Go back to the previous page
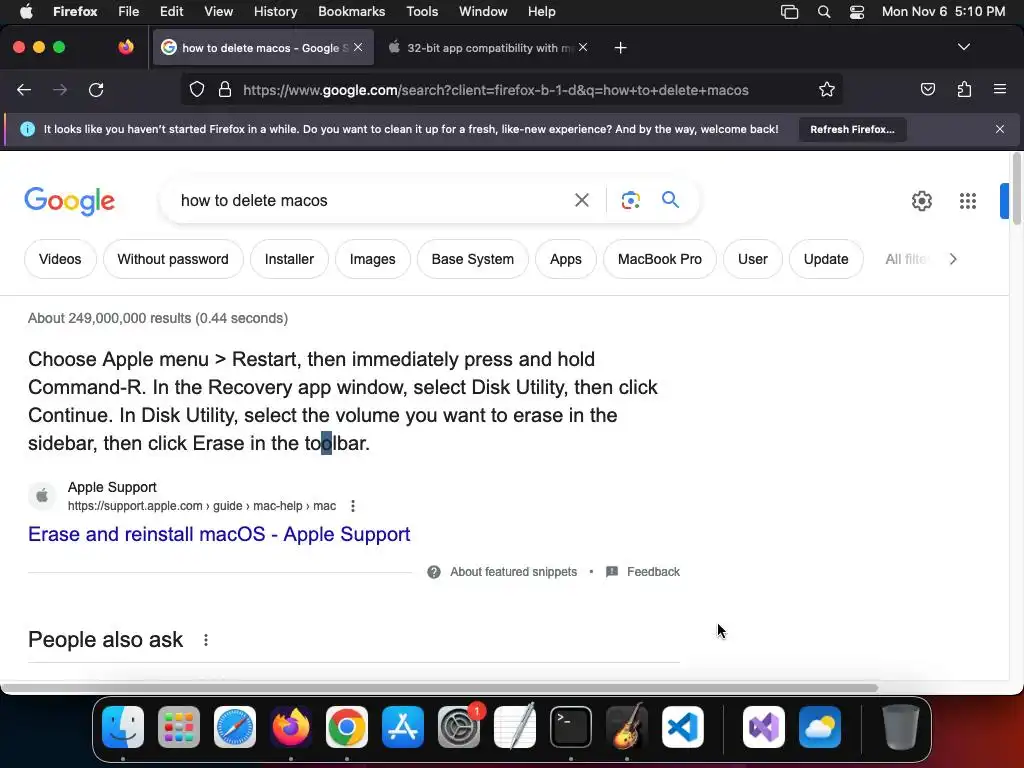Image resolution: width=1024 pixels, height=768 pixels. tap(24, 90)
